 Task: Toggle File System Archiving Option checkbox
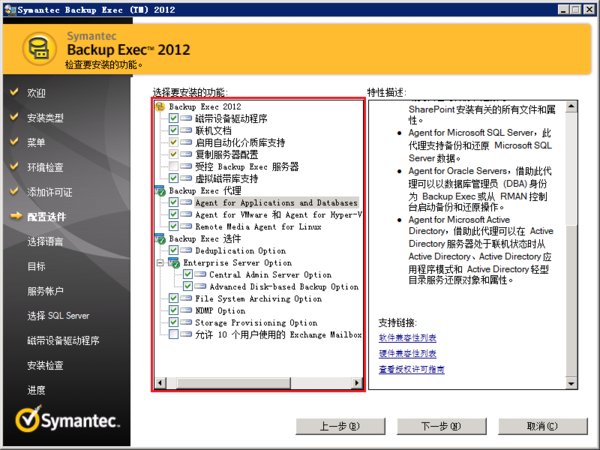[173, 298]
